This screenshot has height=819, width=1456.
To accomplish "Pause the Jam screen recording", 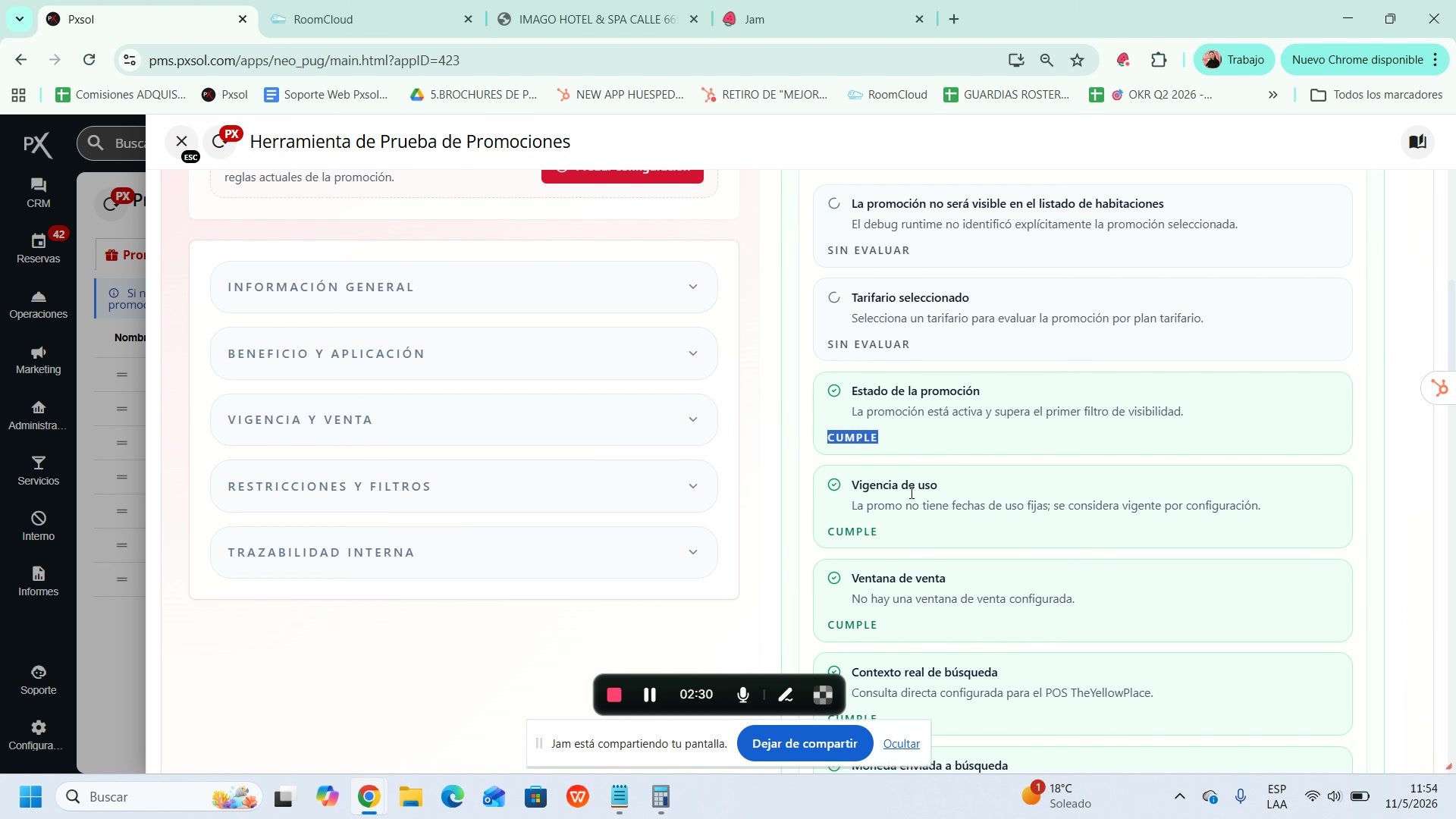I will (650, 695).
